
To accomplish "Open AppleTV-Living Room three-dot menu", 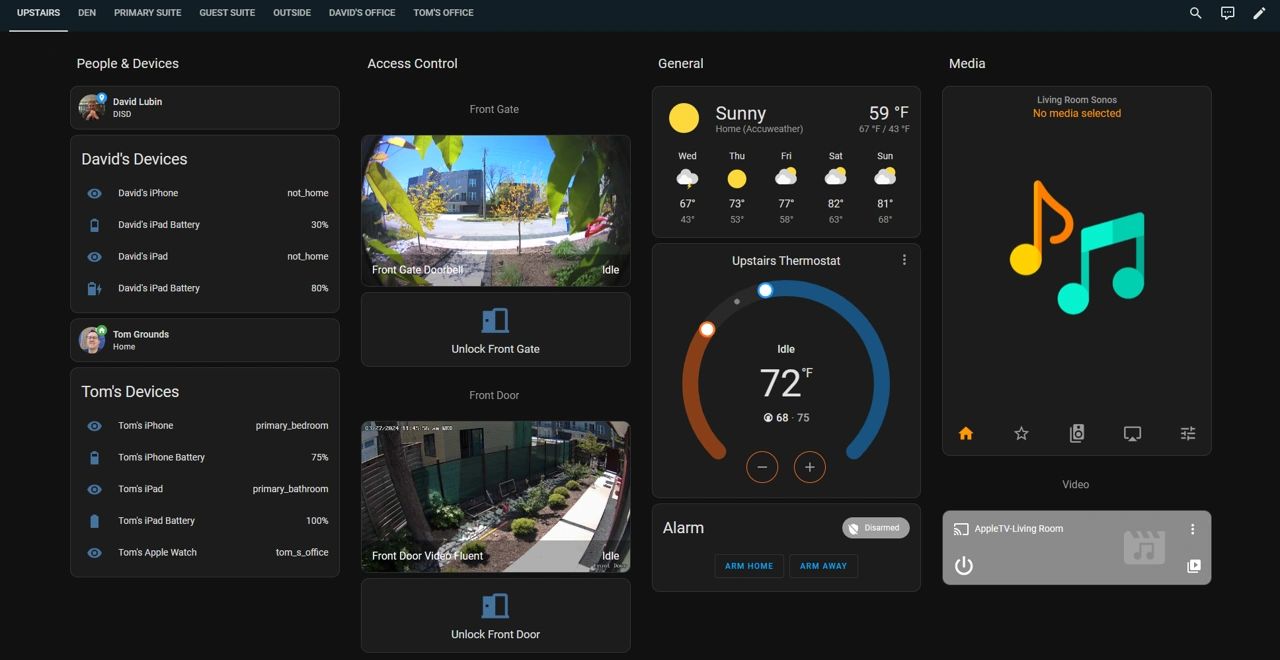I will click(x=1192, y=529).
